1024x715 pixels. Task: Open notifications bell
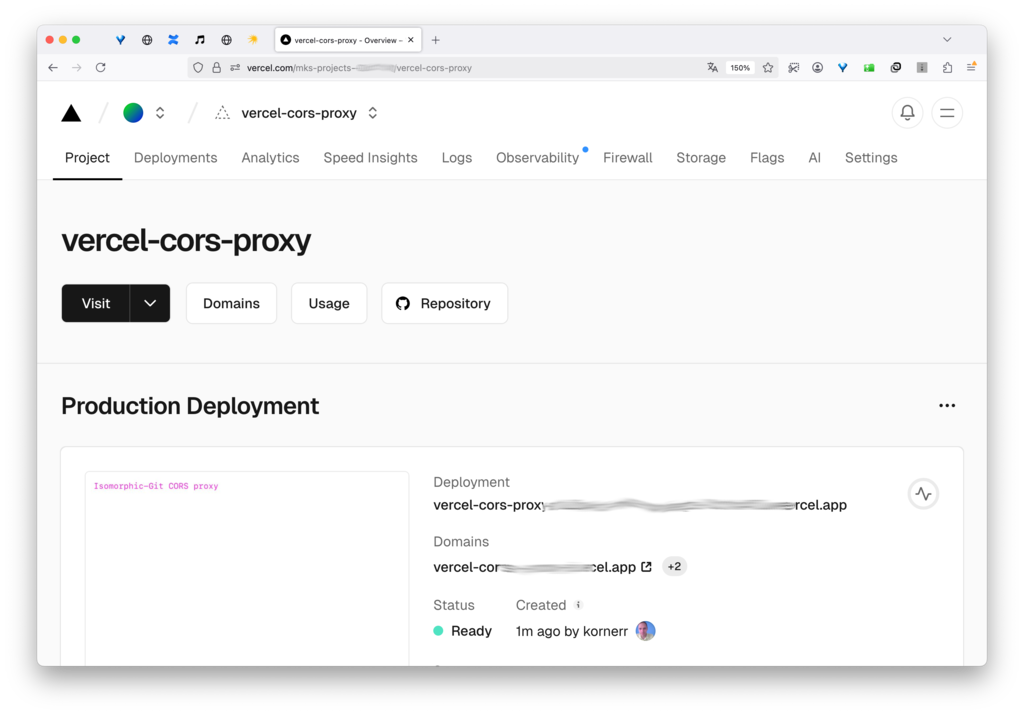tap(907, 113)
